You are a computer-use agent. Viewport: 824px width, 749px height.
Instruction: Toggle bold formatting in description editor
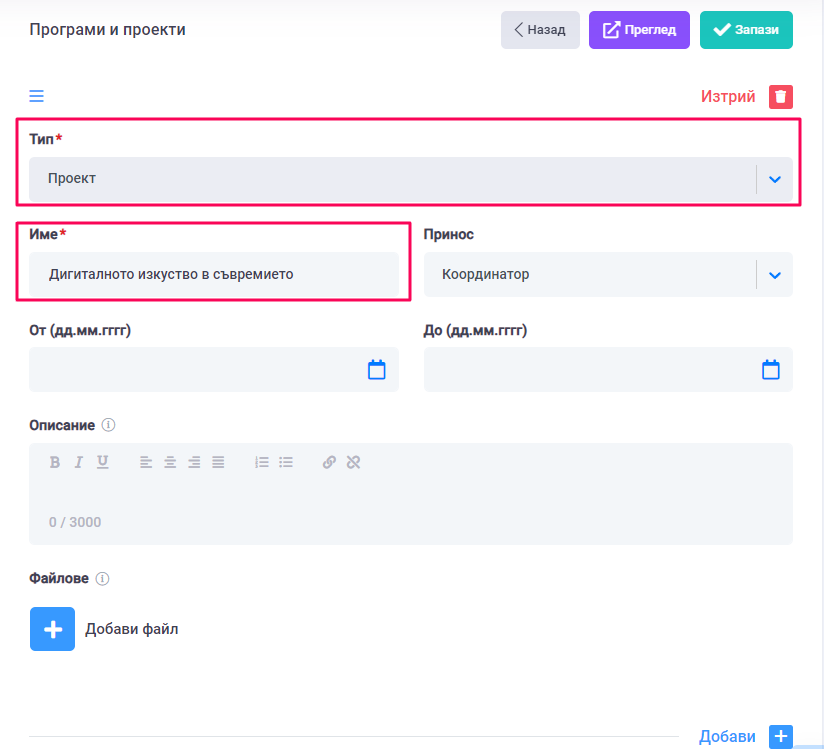55,462
